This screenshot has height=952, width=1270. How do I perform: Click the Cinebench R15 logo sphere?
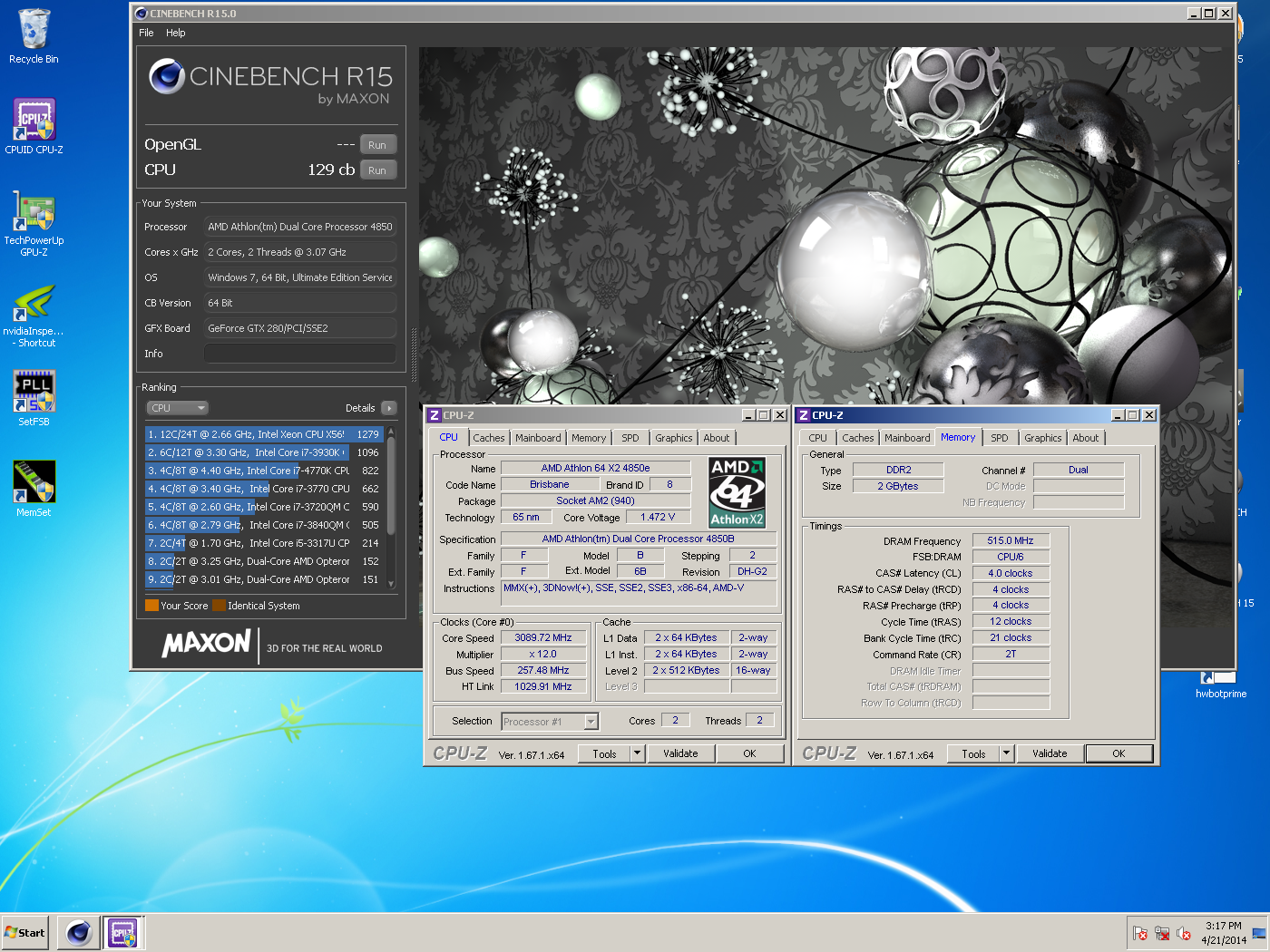pos(168,77)
